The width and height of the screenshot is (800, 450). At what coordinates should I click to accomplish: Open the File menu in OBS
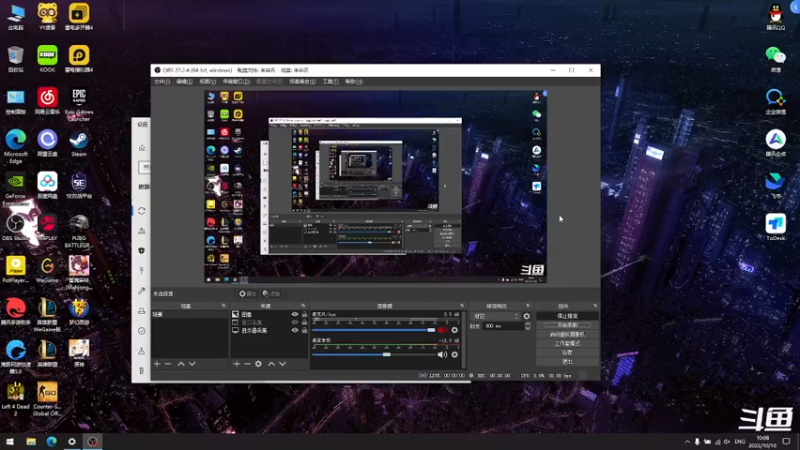coord(162,82)
